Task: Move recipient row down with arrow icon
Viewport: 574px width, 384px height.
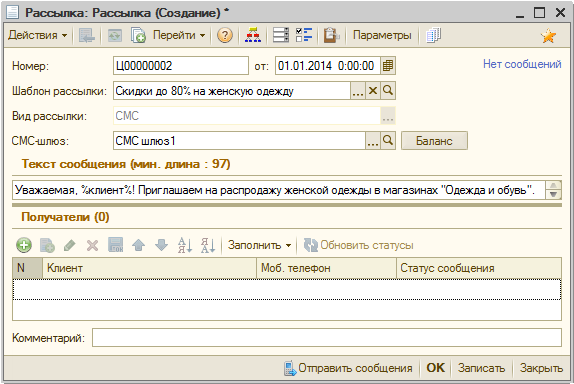Action: tap(161, 245)
